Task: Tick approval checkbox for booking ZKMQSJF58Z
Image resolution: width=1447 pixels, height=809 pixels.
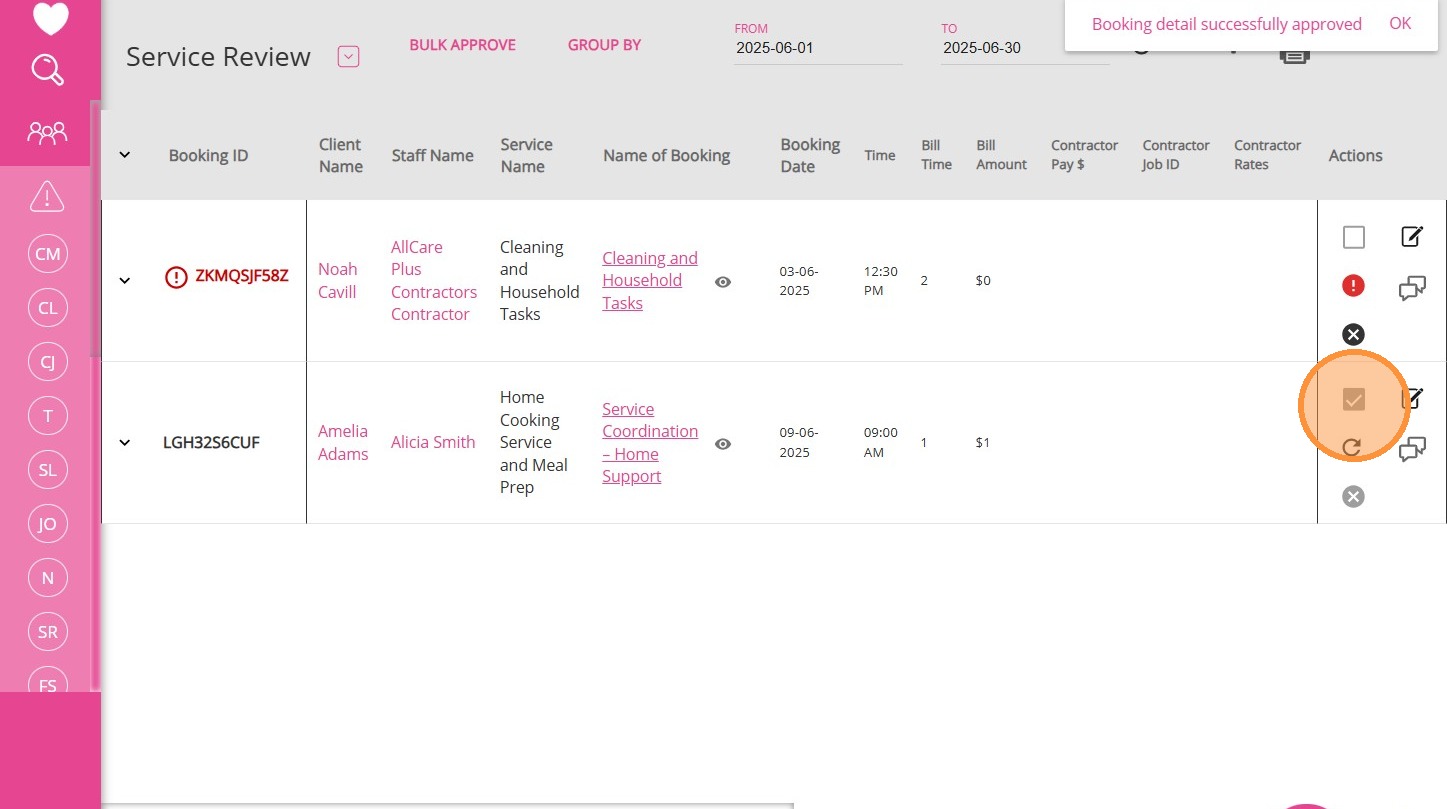Action: 1353,237
